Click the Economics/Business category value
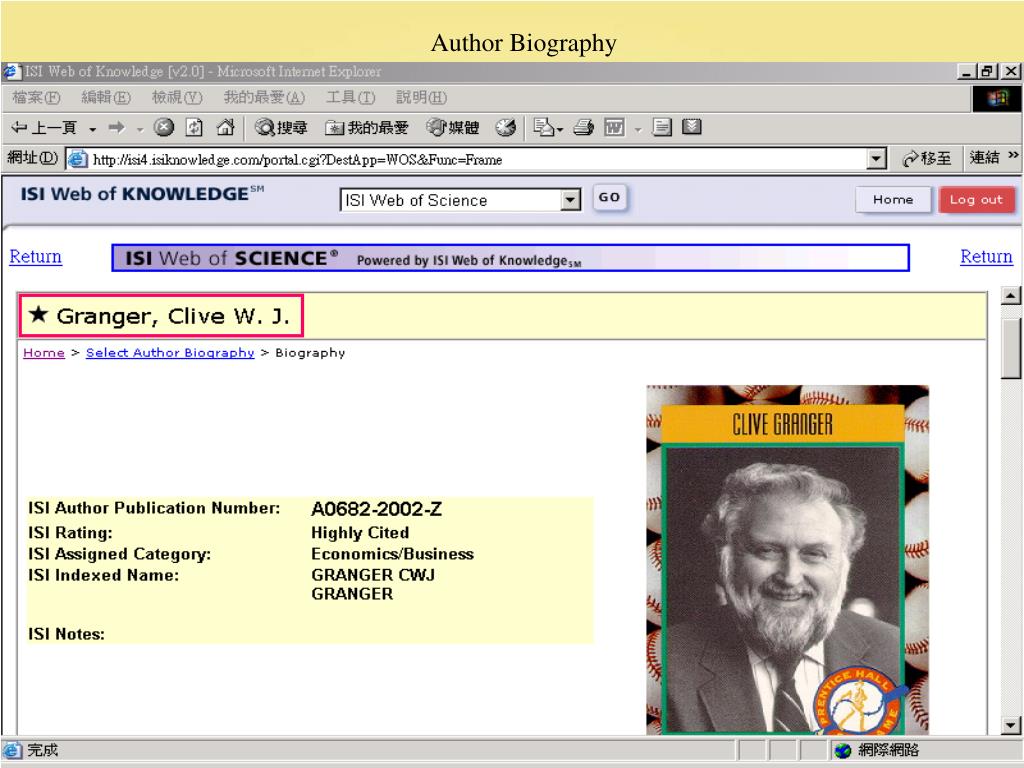The height and width of the screenshot is (768, 1024). 392,554
